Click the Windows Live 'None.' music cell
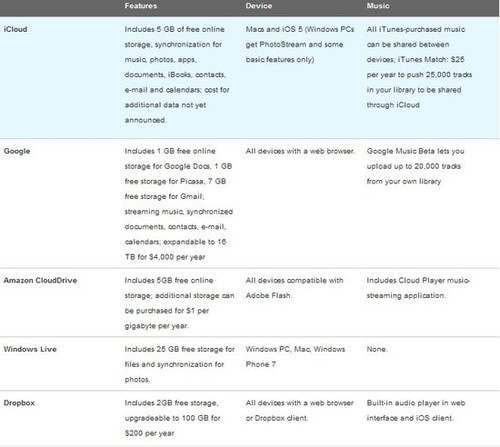Viewport: 500px width, 447px height. click(x=377, y=349)
